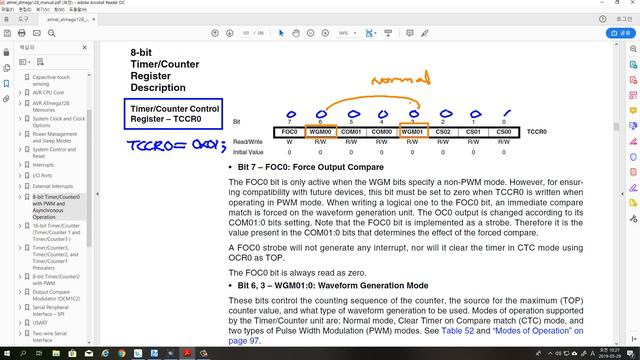Click the Send by email envelope icon

37,33
